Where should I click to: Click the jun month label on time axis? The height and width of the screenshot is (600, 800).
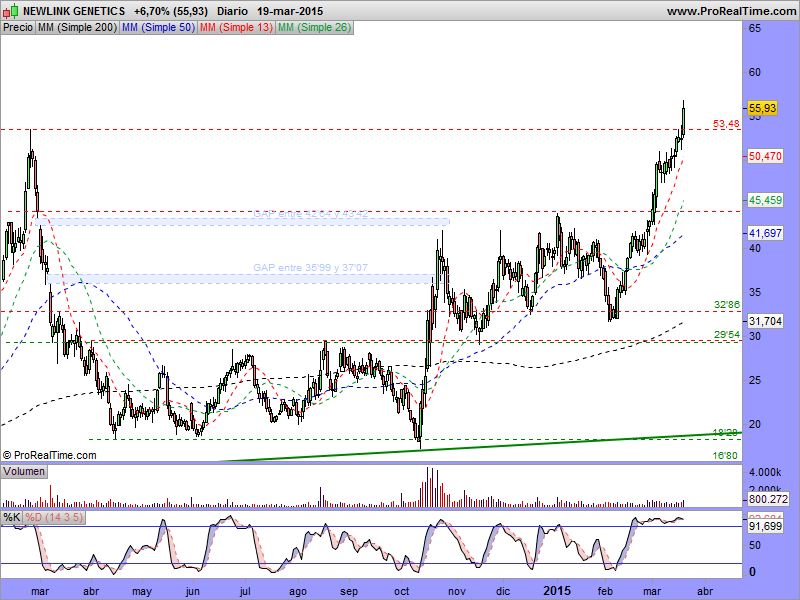point(192,591)
